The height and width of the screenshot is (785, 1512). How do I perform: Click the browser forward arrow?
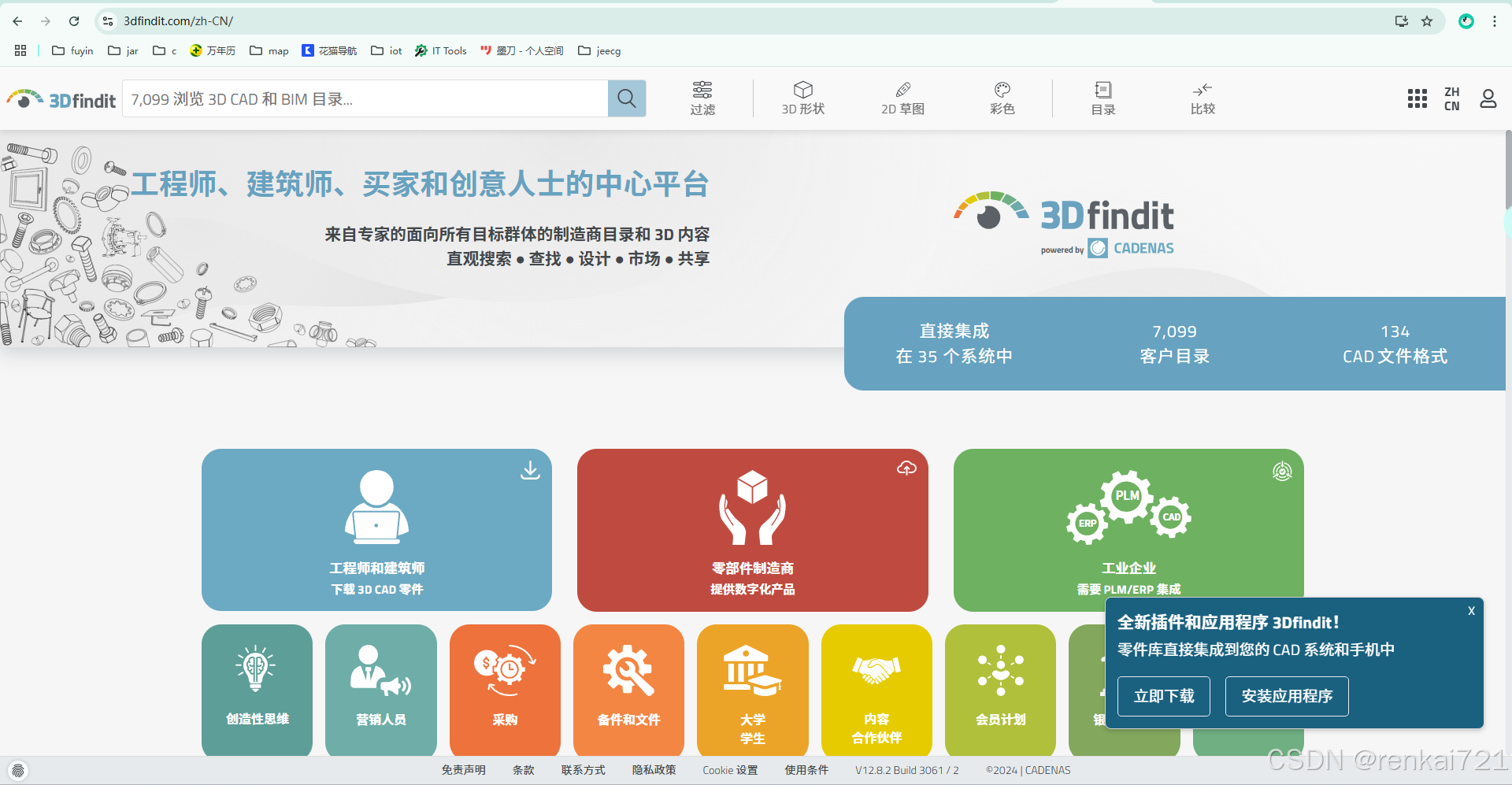tap(46, 21)
